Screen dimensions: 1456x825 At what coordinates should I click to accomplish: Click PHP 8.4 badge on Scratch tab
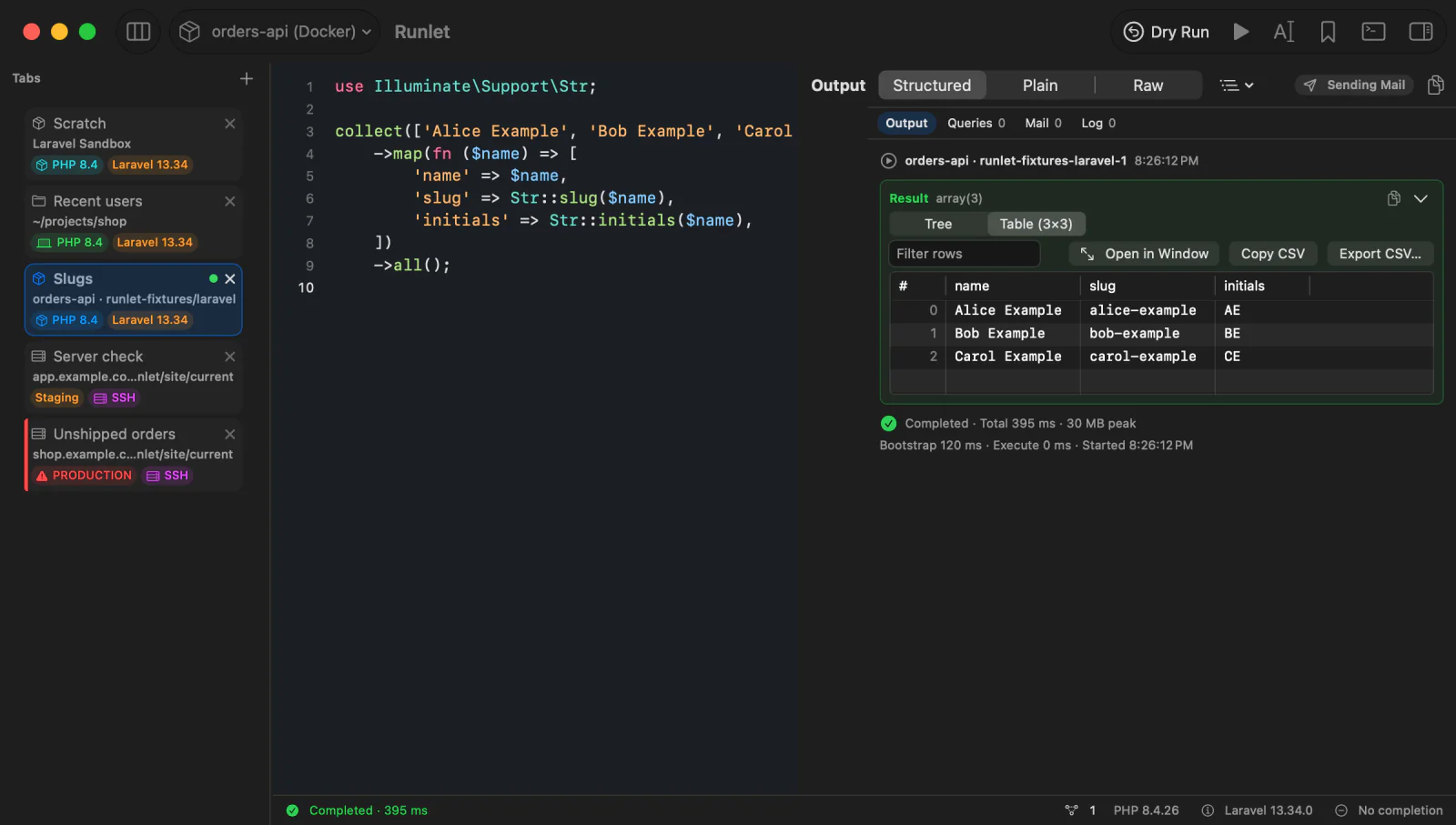click(x=66, y=166)
